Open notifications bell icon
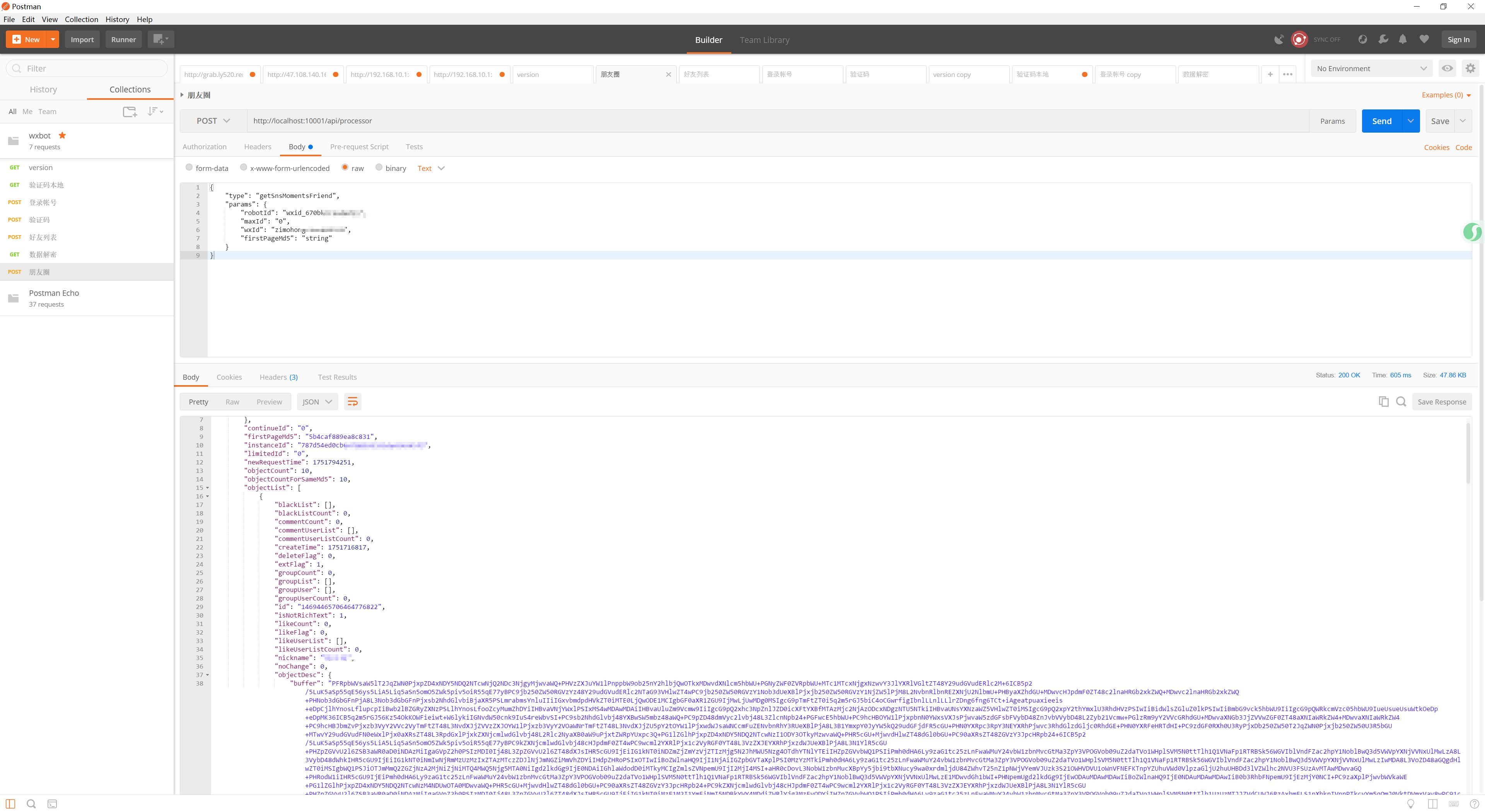The image size is (1485, 812). [x=1403, y=39]
